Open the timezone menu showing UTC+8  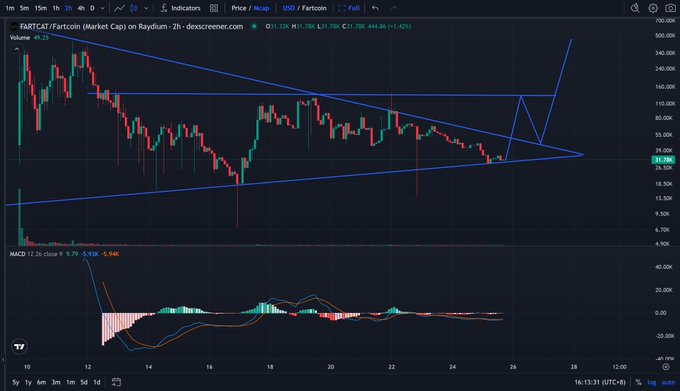coord(600,382)
